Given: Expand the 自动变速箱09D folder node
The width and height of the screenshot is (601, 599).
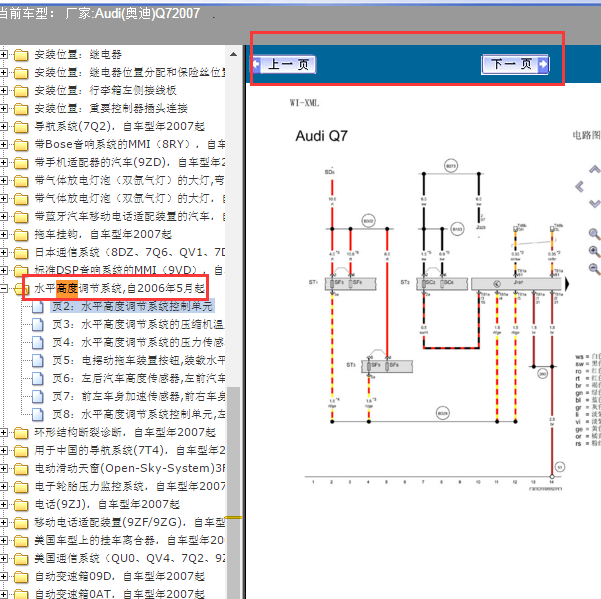Looking at the screenshot, I should pos(3,576).
